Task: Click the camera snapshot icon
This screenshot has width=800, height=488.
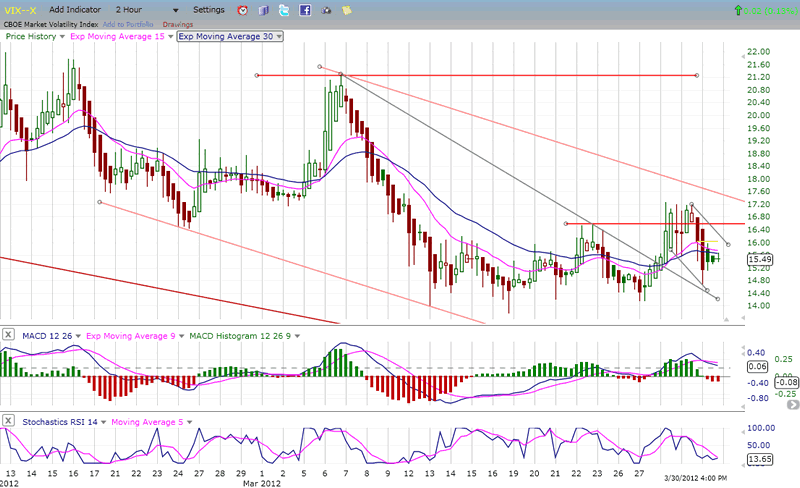Action: pos(325,10)
